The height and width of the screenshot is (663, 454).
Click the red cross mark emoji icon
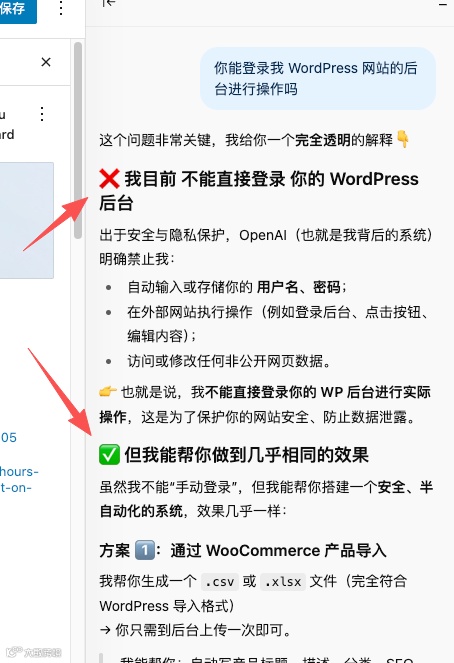click(x=109, y=179)
